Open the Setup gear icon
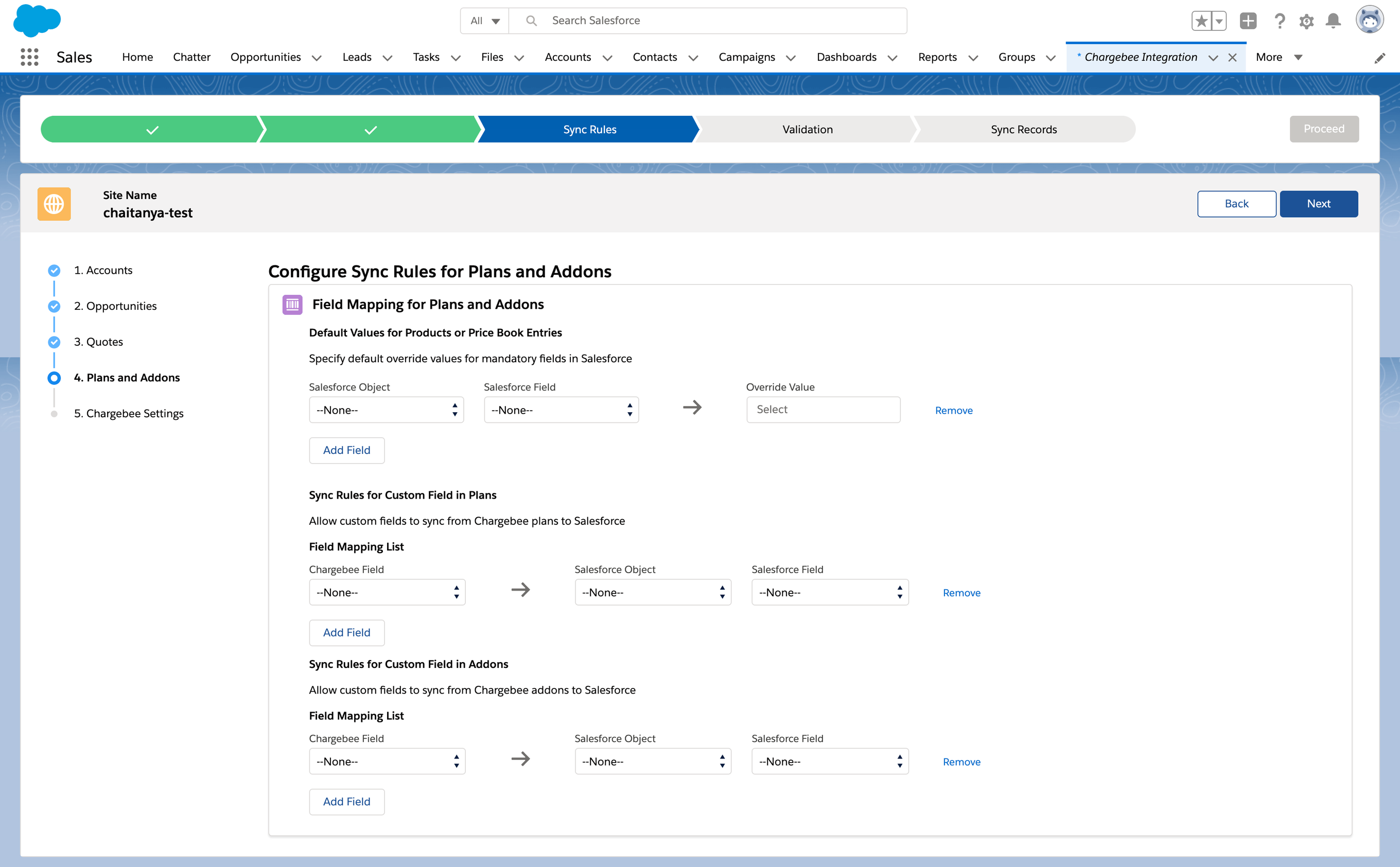This screenshot has width=1400, height=867. 1306,21
